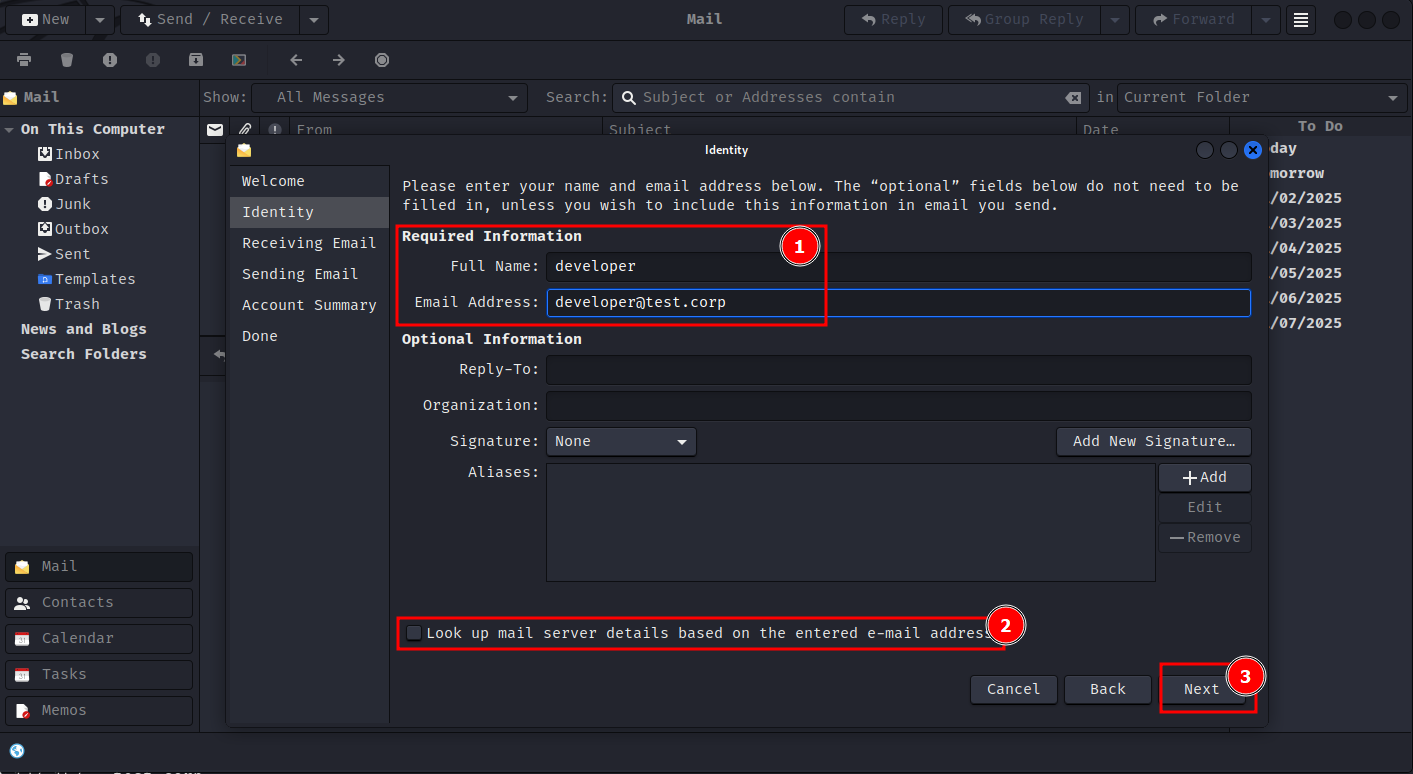Select the Drafts folder in the sidebar
Viewport: 1413px width, 774px height.
(81, 179)
